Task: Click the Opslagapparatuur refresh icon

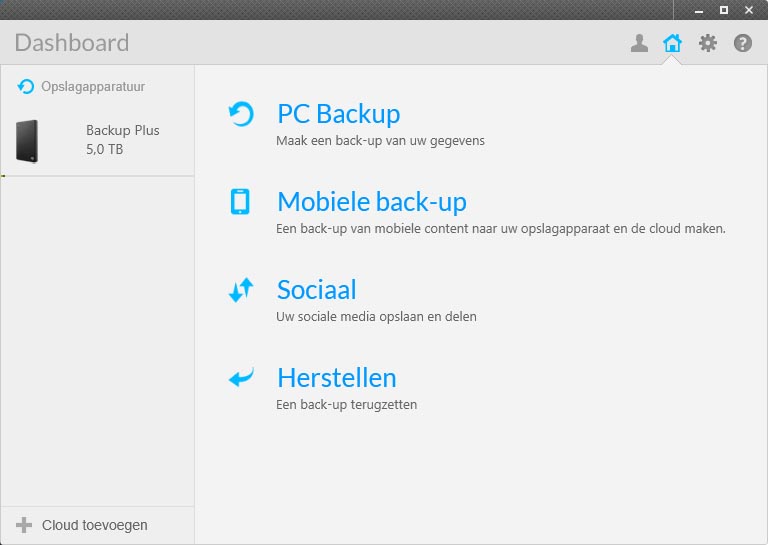Action: click(26, 87)
